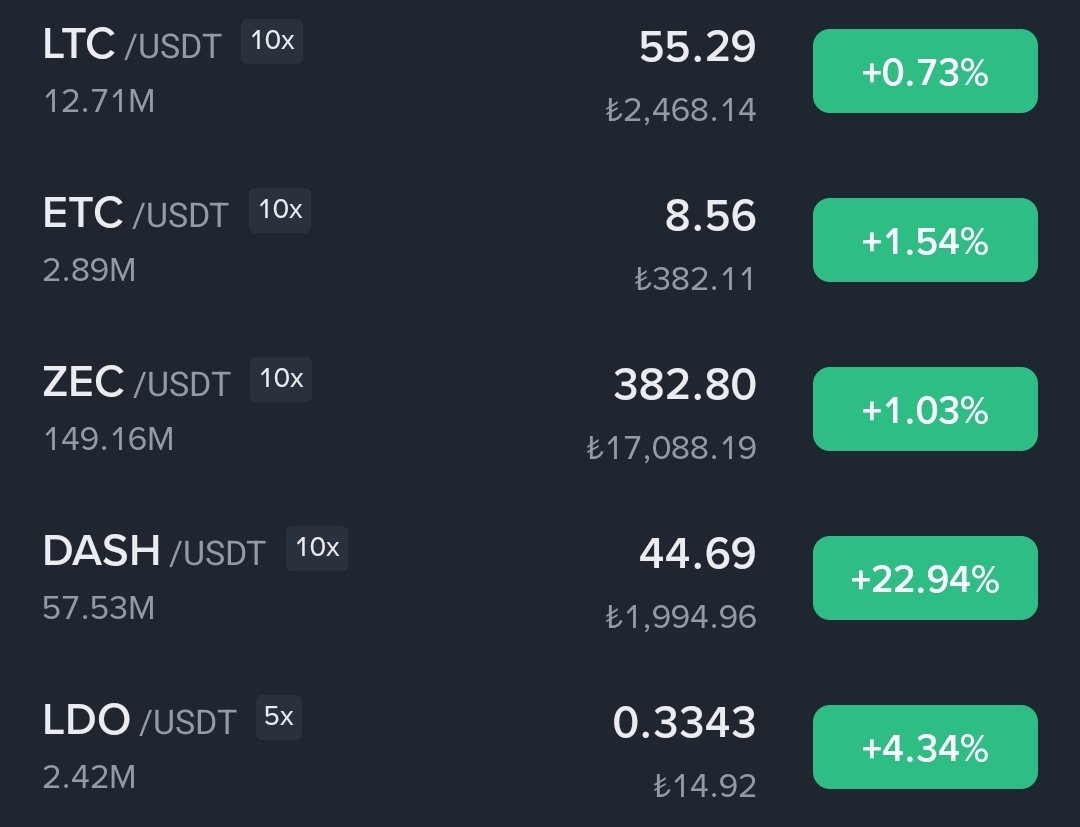Tap the +0.73% change button for LTC
The image size is (1080, 827).
click(x=924, y=72)
